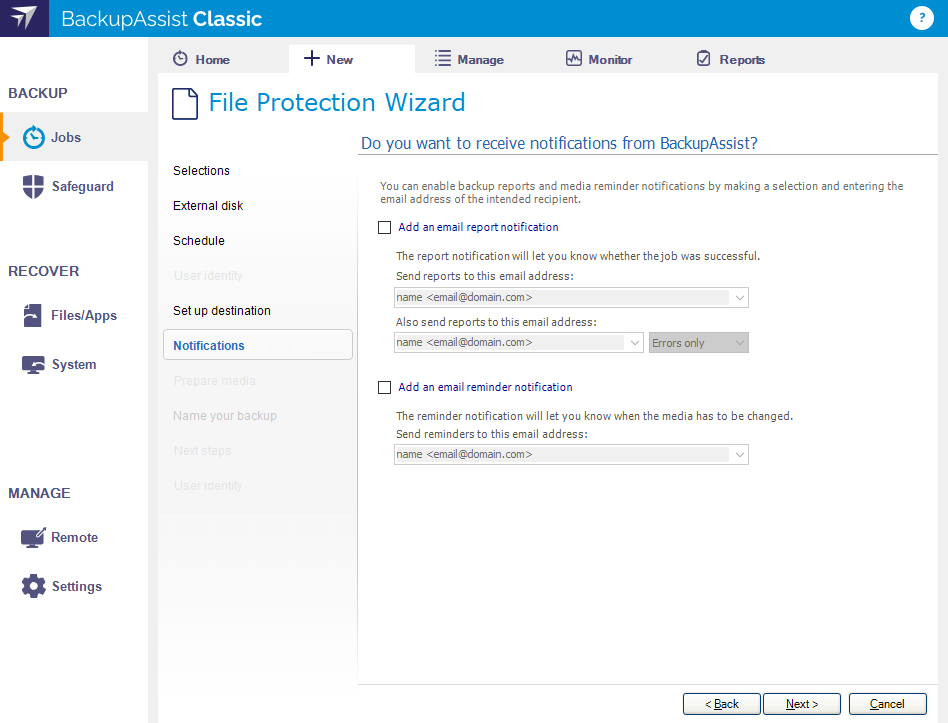948x723 pixels.
Task: Open the Manage tab
Action: [469, 59]
